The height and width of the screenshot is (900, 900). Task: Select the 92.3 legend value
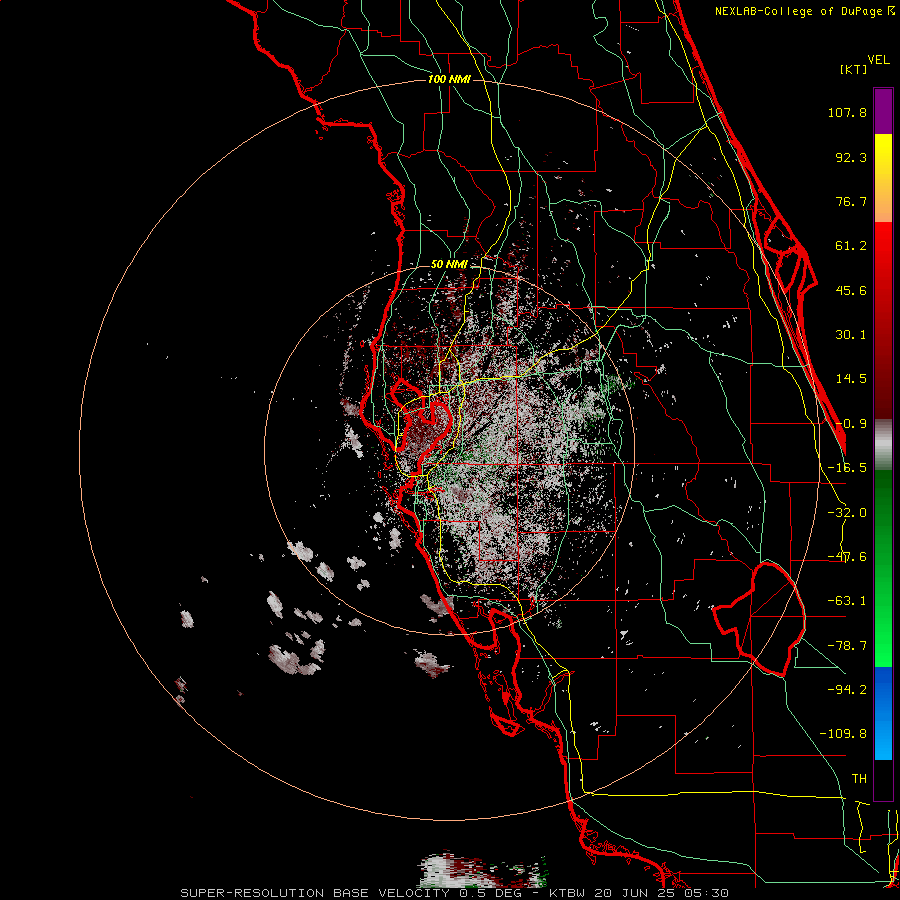pyautogui.click(x=851, y=157)
